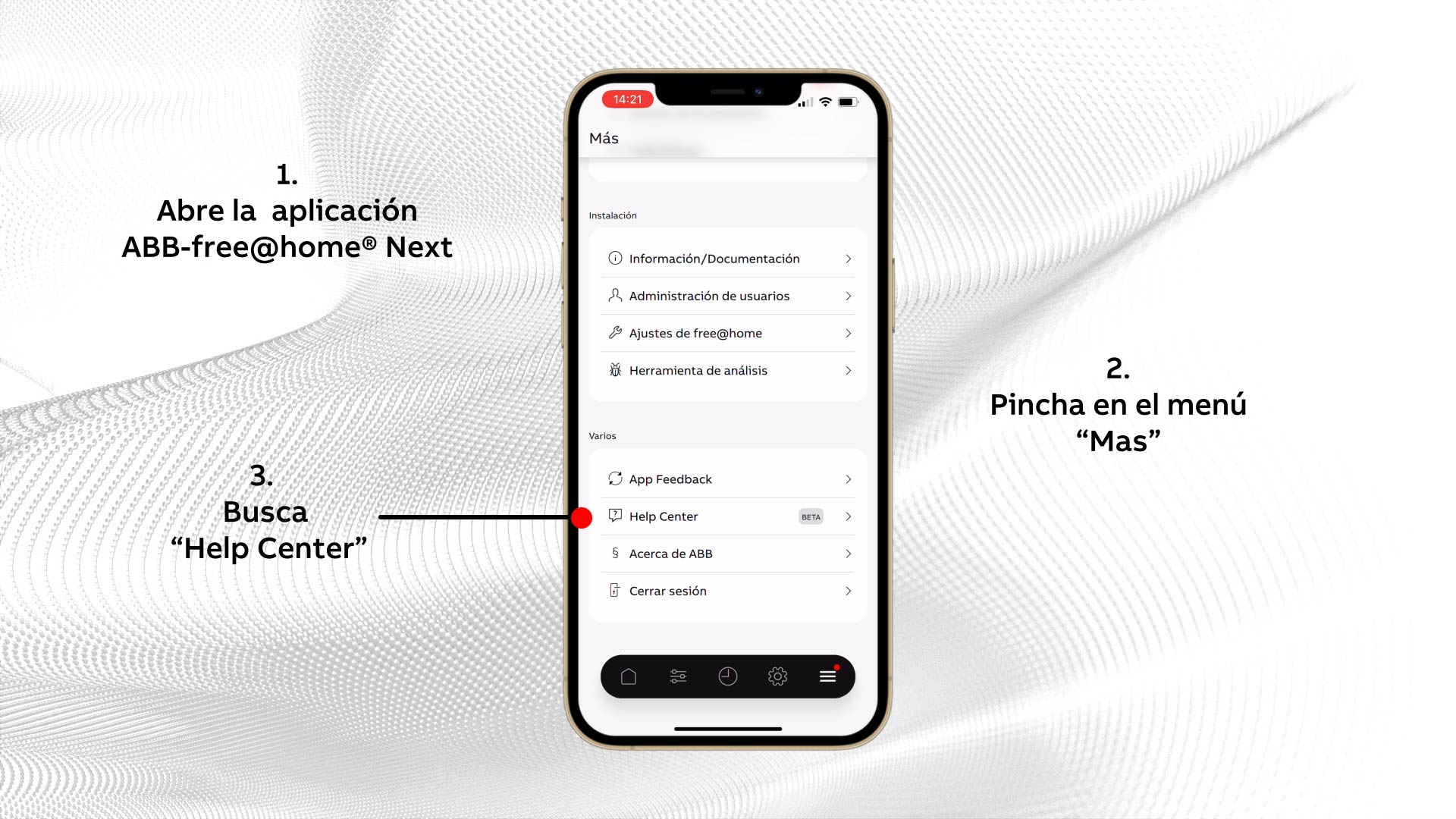Tap the History/Clock icon in bottom bar

point(728,676)
